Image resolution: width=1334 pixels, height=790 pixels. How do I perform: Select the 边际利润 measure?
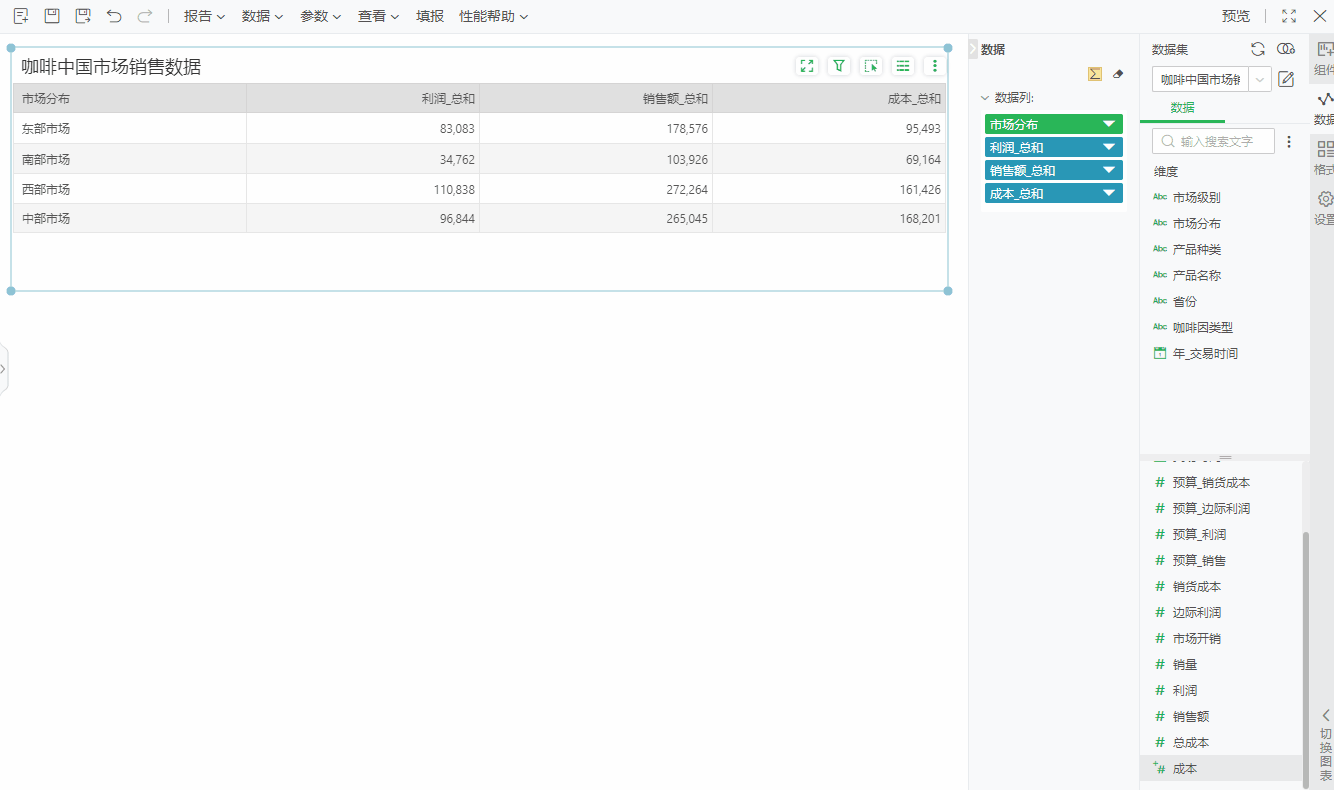pos(1196,612)
